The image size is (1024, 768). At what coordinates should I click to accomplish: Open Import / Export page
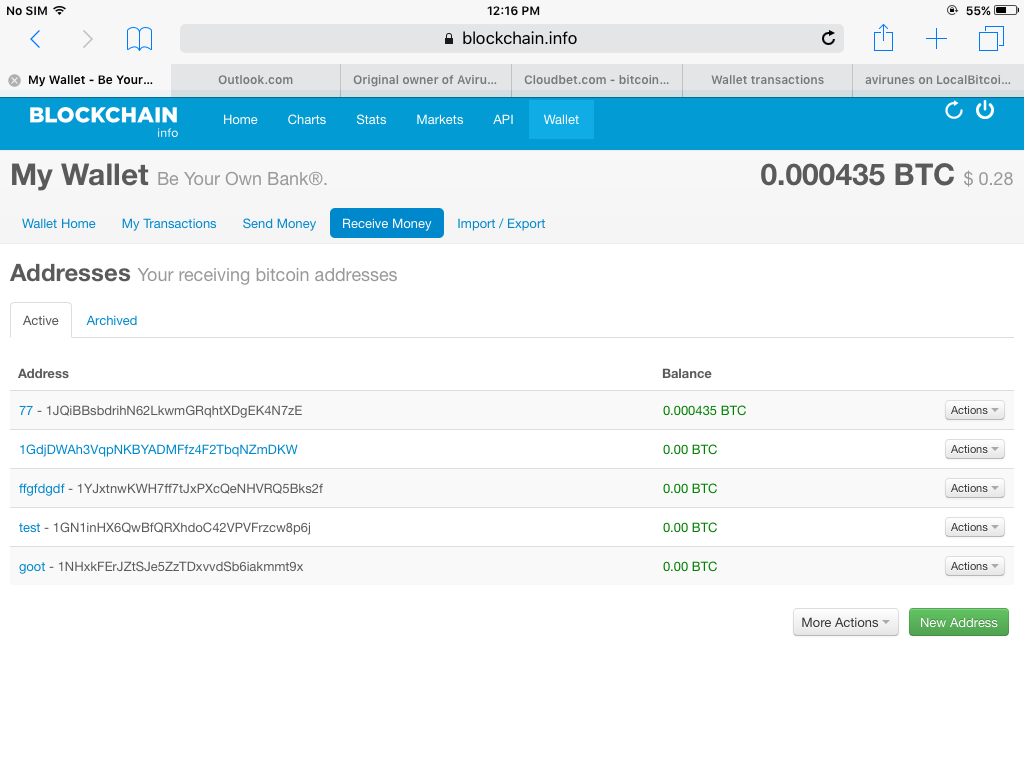[501, 224]
